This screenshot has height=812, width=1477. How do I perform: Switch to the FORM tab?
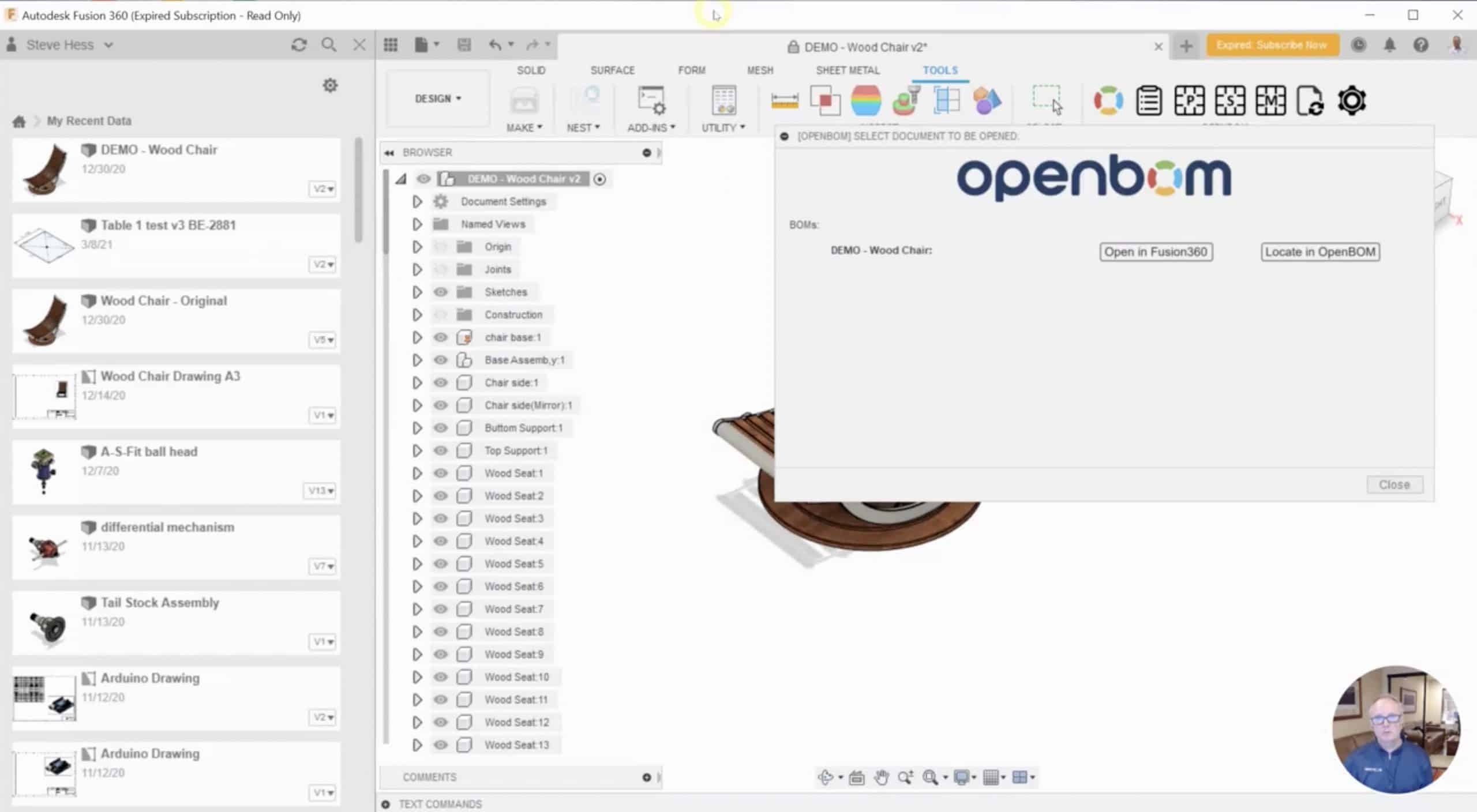691,70
